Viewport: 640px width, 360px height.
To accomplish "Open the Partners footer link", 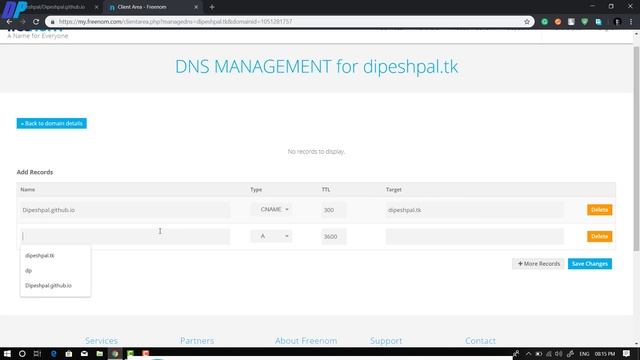I will coord(197,340).
